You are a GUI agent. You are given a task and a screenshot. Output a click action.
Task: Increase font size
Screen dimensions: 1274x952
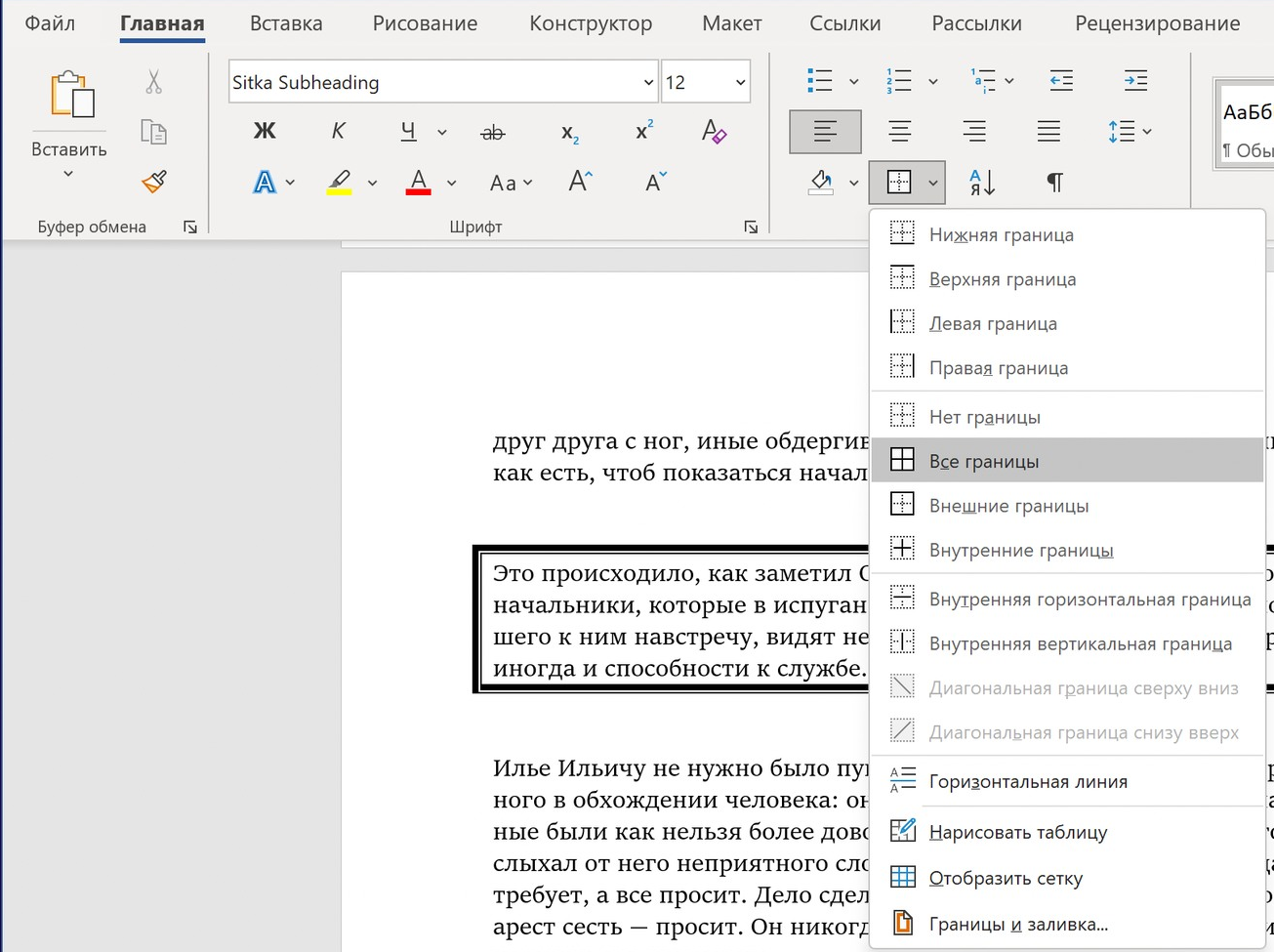[x=580, y=182]
